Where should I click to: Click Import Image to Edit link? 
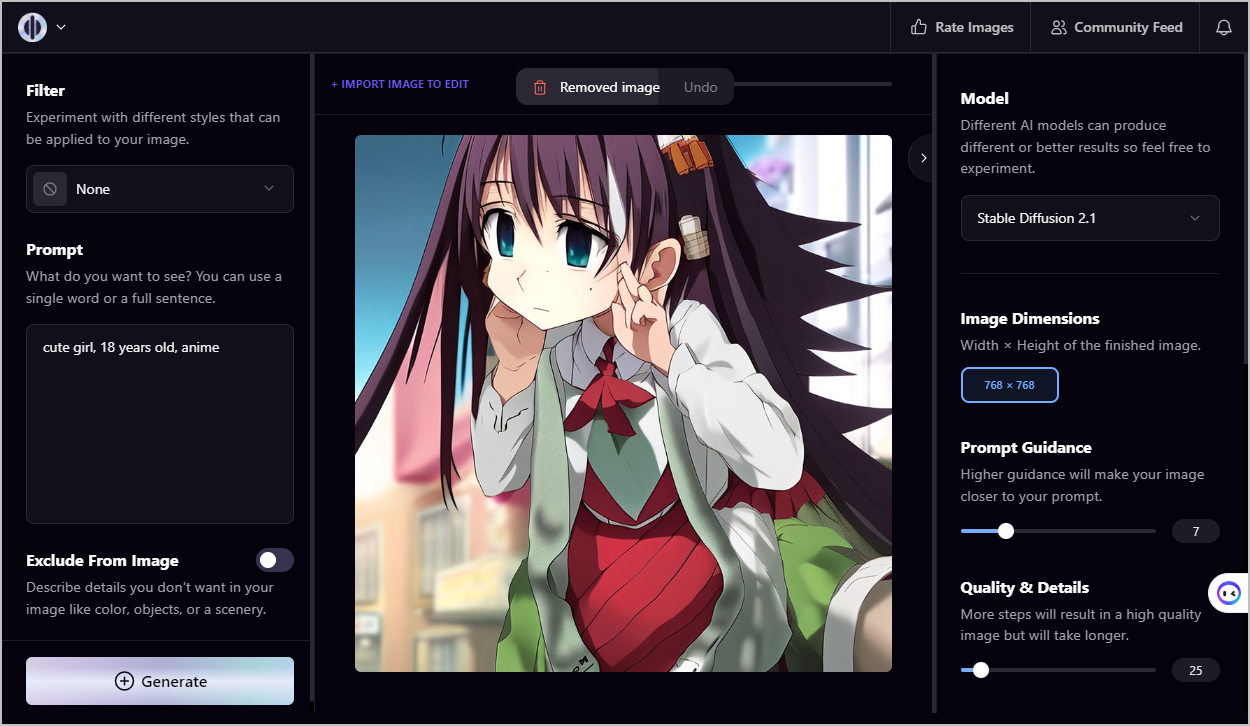pos(400,84)
